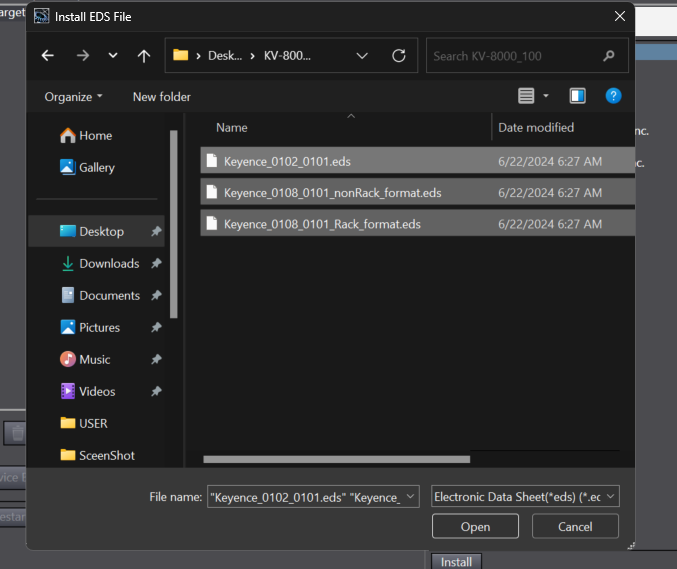Click the folder icon in address bar
The width and height of the screenshot is (677, 569).
180,55
